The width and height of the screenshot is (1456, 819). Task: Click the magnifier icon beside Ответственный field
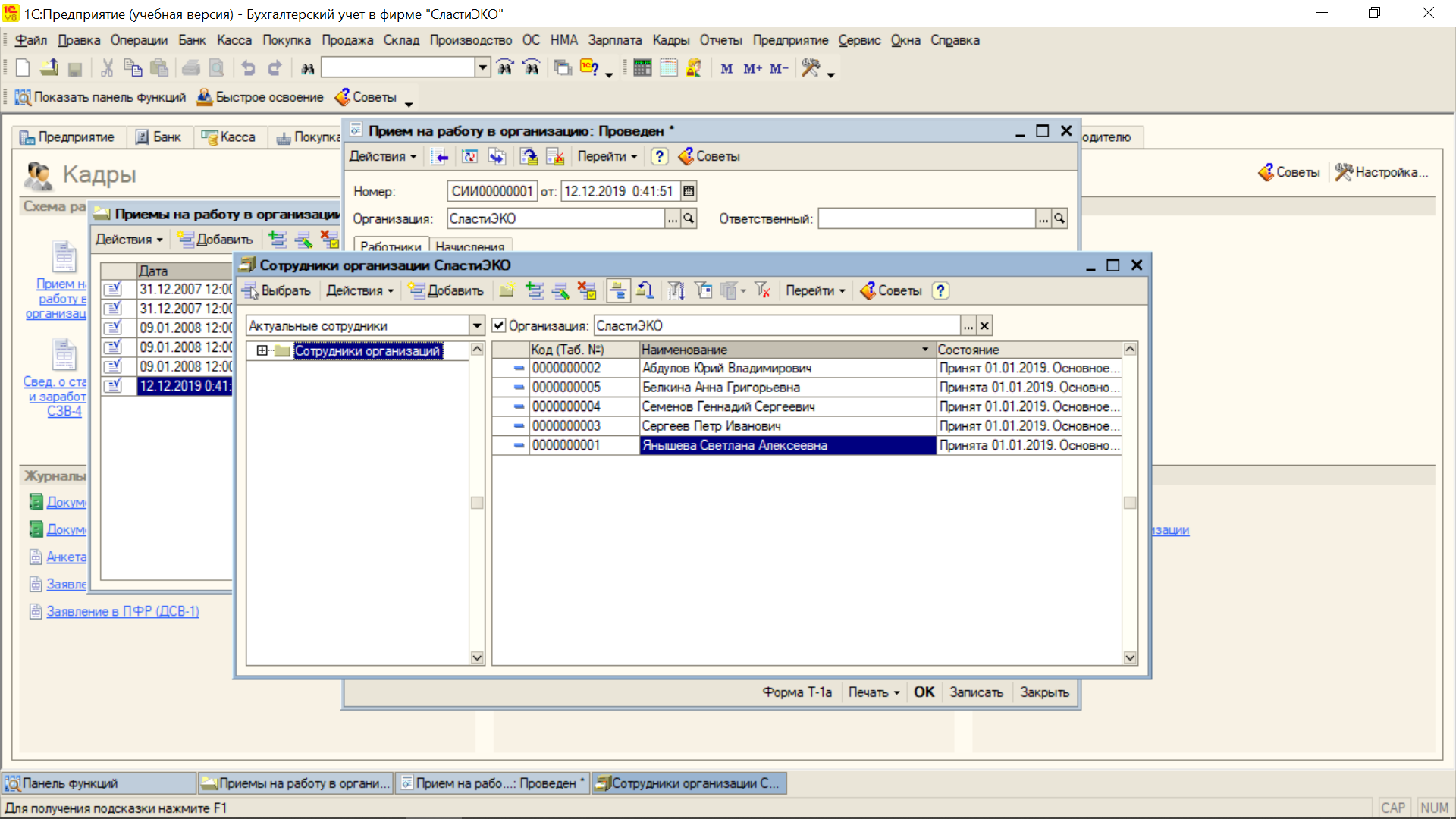(1059, 218)
